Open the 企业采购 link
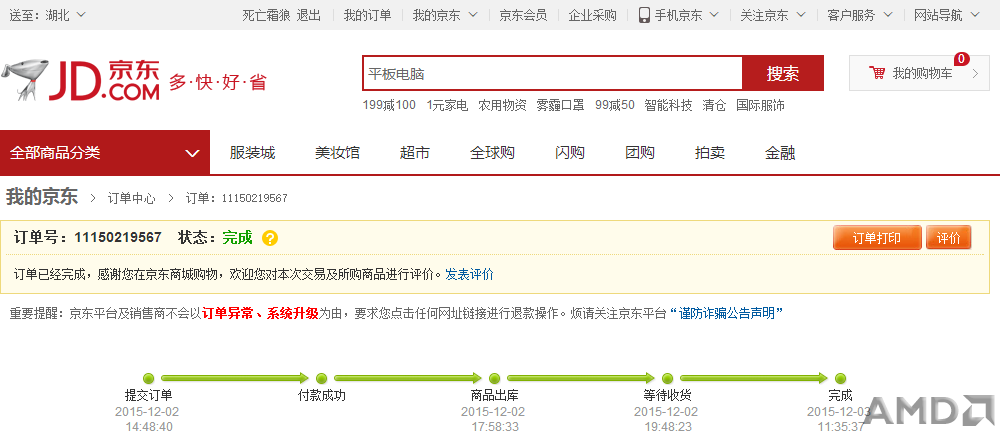 pos(592,15)
